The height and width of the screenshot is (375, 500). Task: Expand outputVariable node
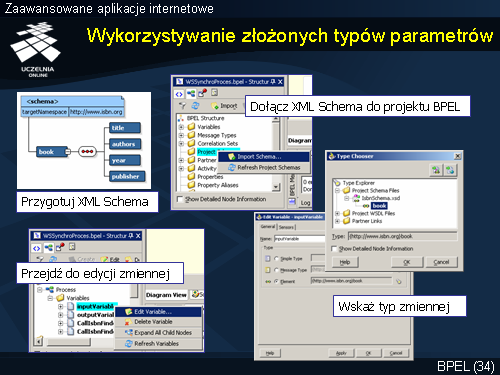[61, 315]
